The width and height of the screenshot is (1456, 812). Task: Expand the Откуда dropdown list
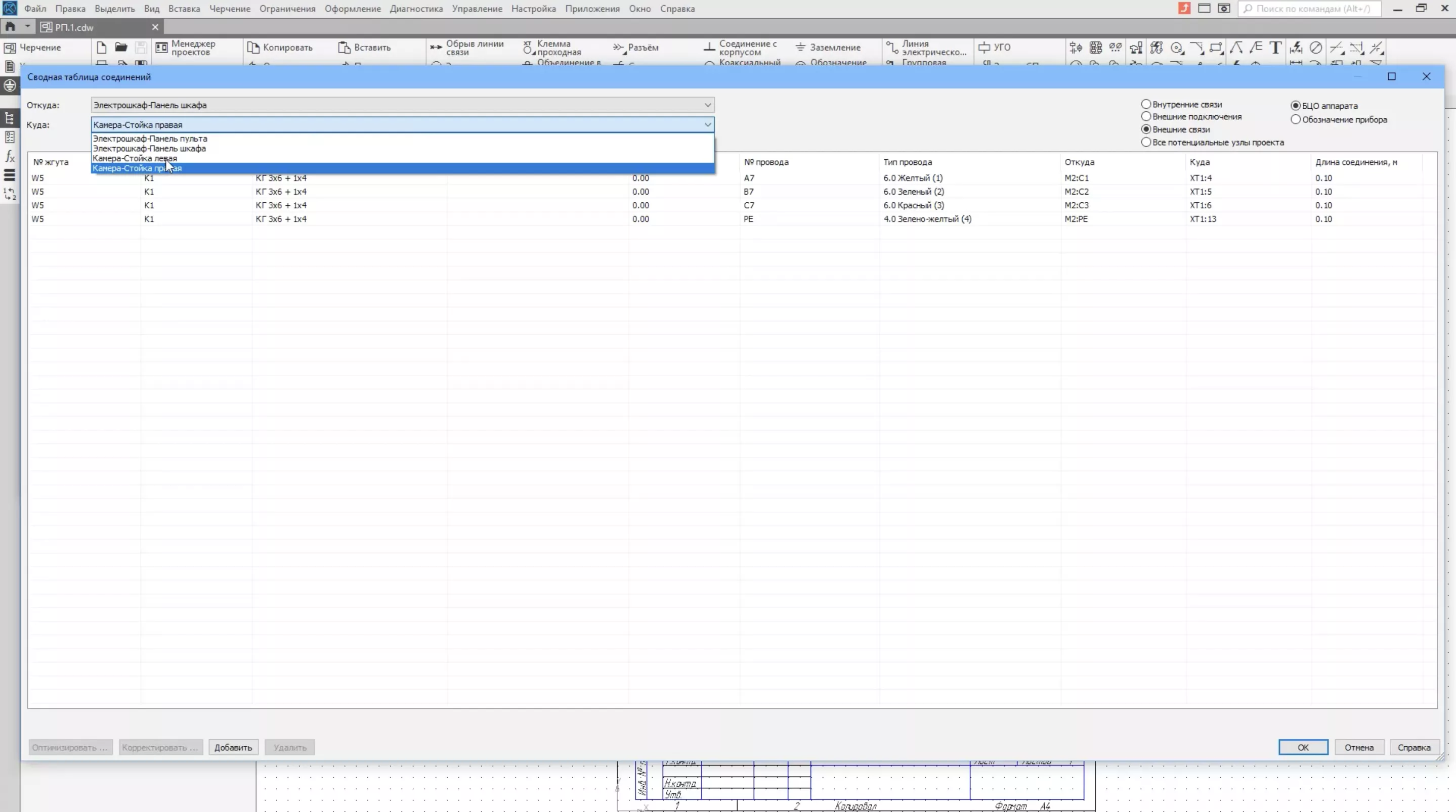tap(707, 105)
